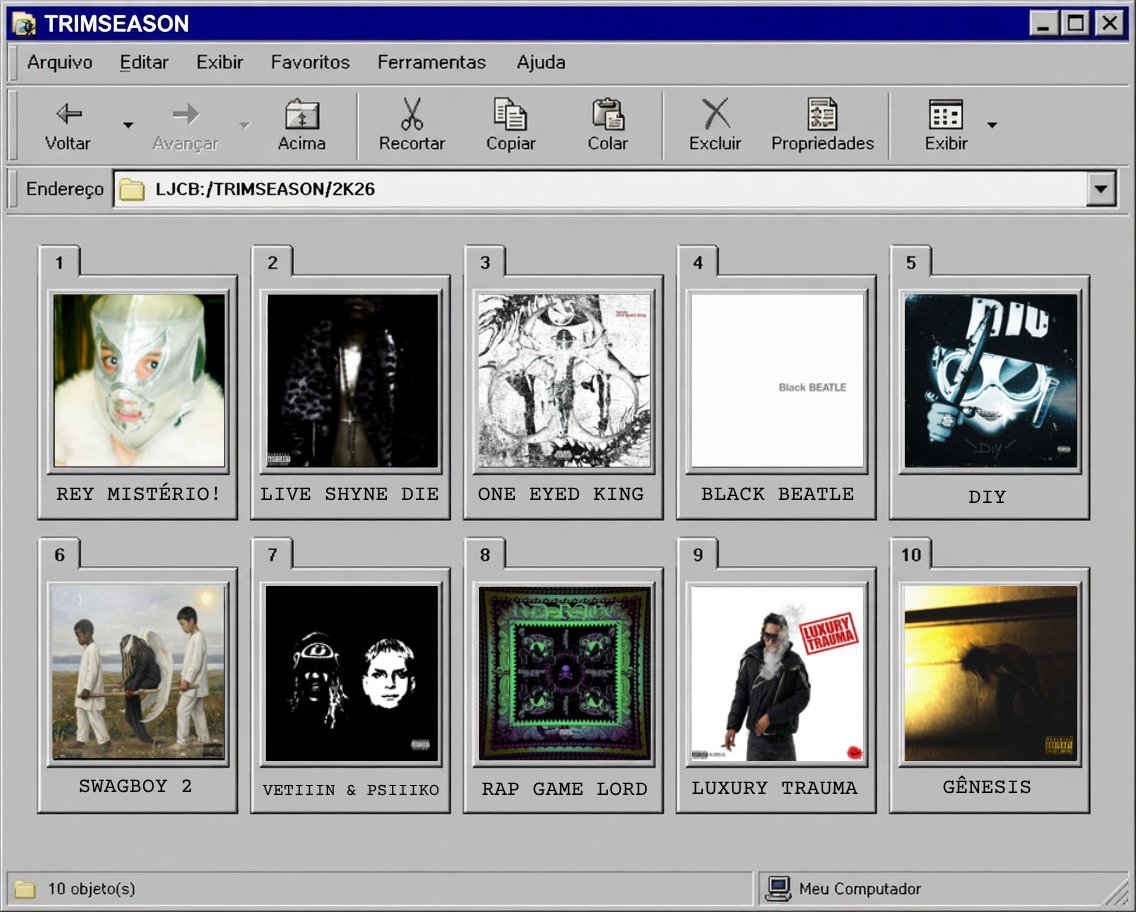Open the Exibir view options dropdown arrow

pos(992,125)
